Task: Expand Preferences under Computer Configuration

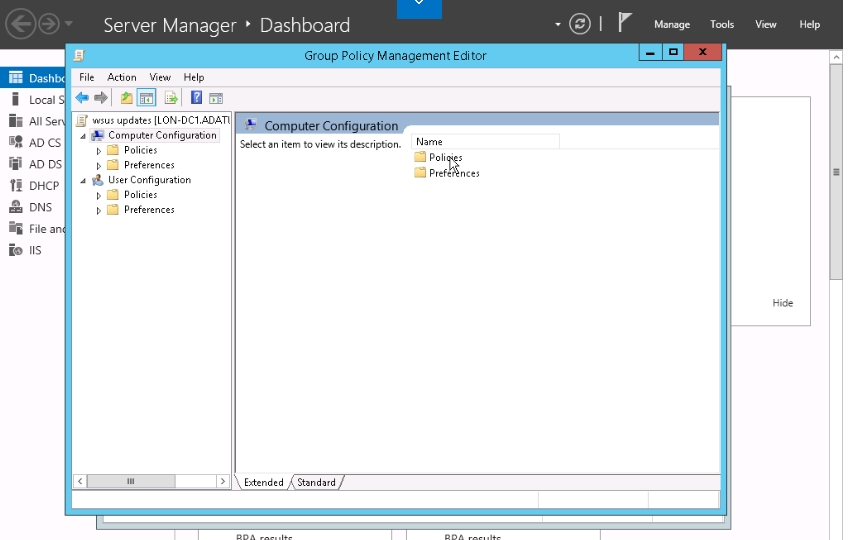Action: [98, 166]
